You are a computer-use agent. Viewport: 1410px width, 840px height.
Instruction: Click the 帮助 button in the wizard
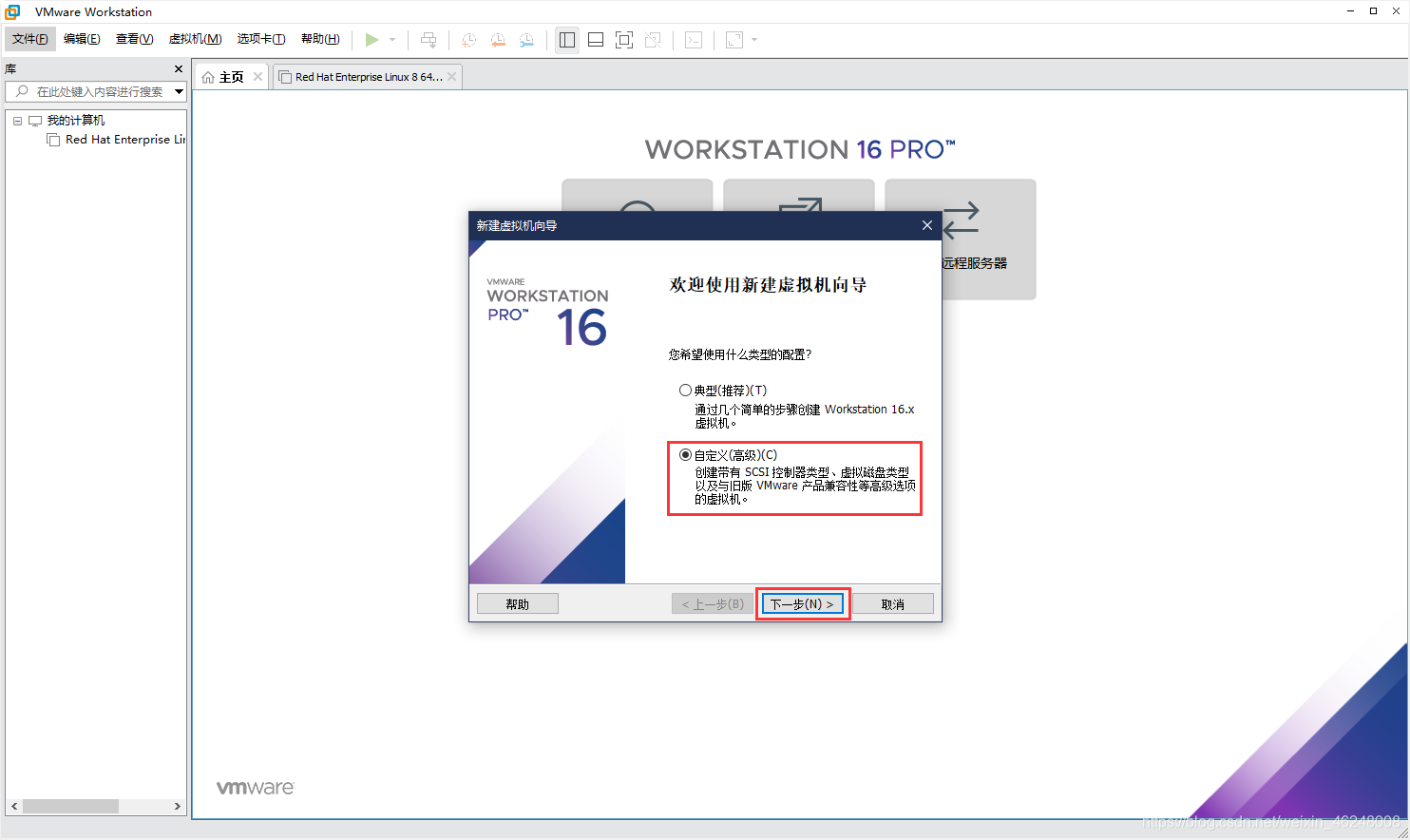(518, 604)
